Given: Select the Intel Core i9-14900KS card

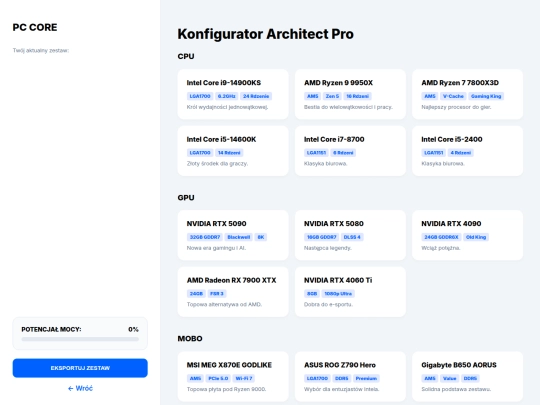Looking at the screenshot, I should tap(233, 94).
